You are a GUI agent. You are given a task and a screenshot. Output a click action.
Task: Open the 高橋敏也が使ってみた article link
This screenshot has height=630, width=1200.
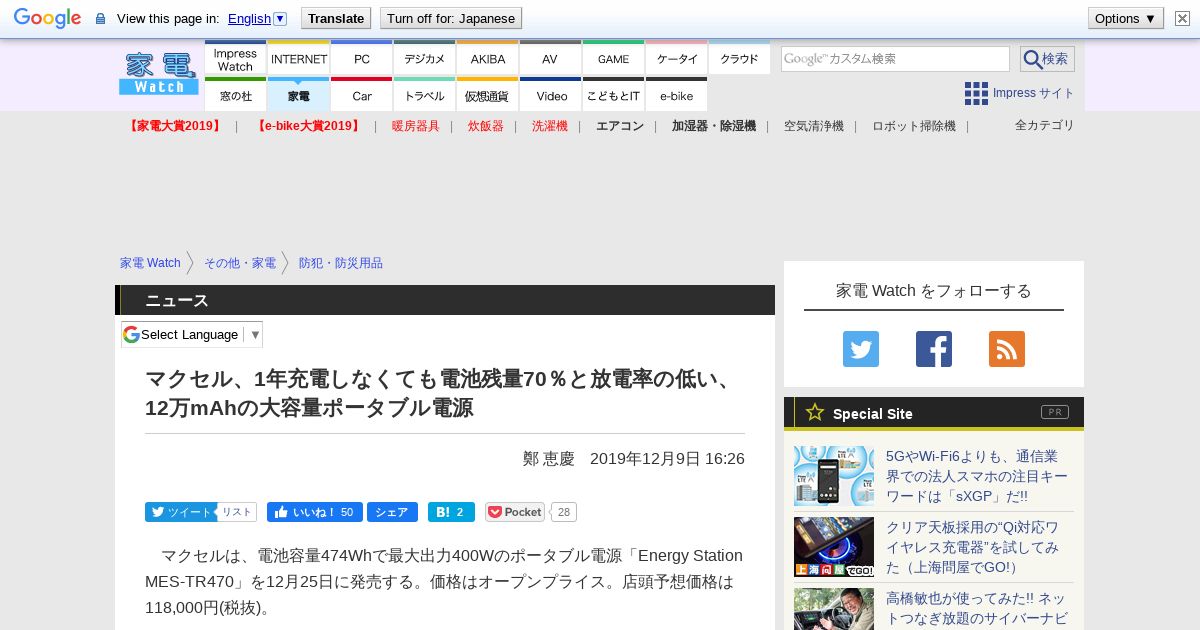(x=977, y=608)
